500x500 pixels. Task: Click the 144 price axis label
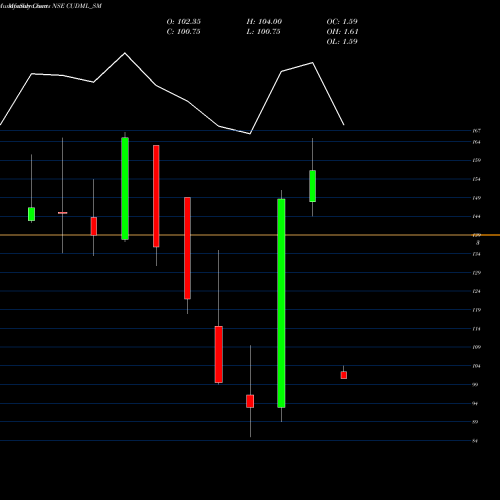pyautogui.click(x=476, y=217)
